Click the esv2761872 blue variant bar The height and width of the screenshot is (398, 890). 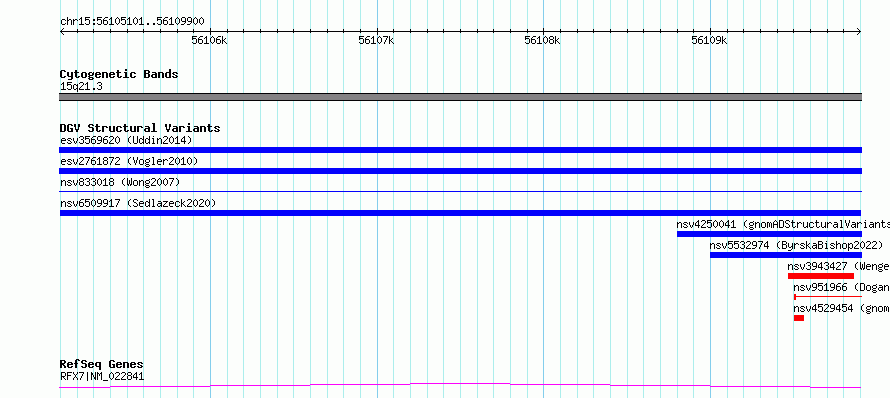click(460, 171)
